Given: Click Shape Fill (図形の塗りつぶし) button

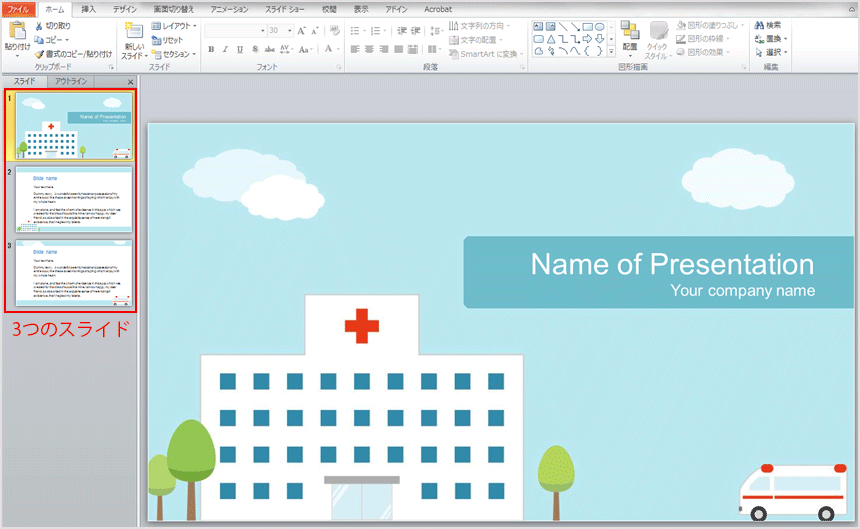Looking at the screenshot, I should [x=710, y=25].
